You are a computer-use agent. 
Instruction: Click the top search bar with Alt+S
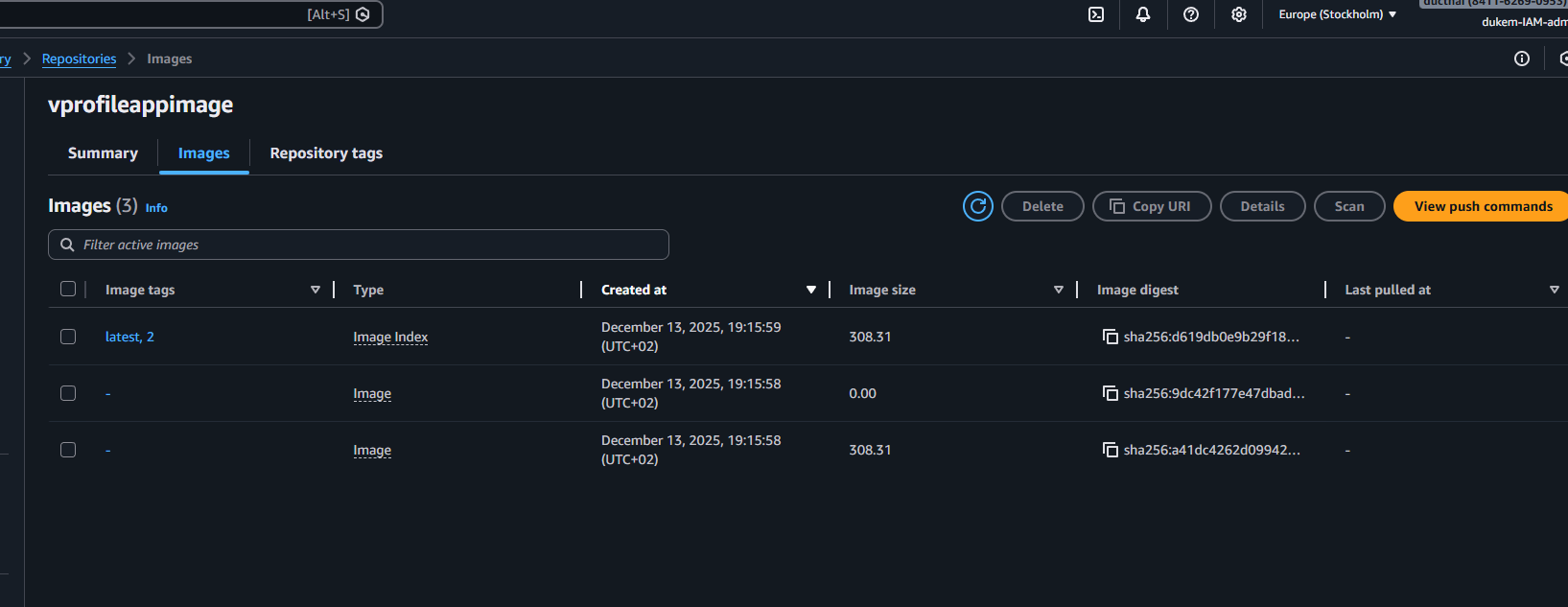click(x=190, y=14)
